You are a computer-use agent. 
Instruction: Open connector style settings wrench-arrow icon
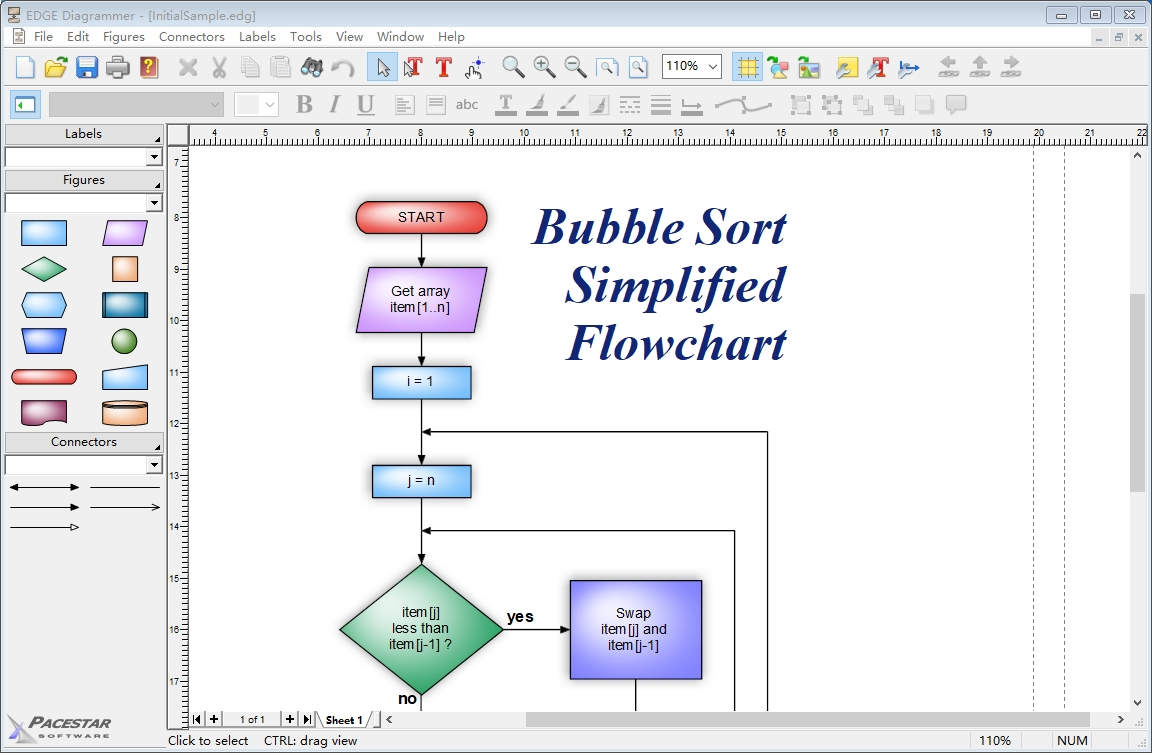[x=909, y=68]
